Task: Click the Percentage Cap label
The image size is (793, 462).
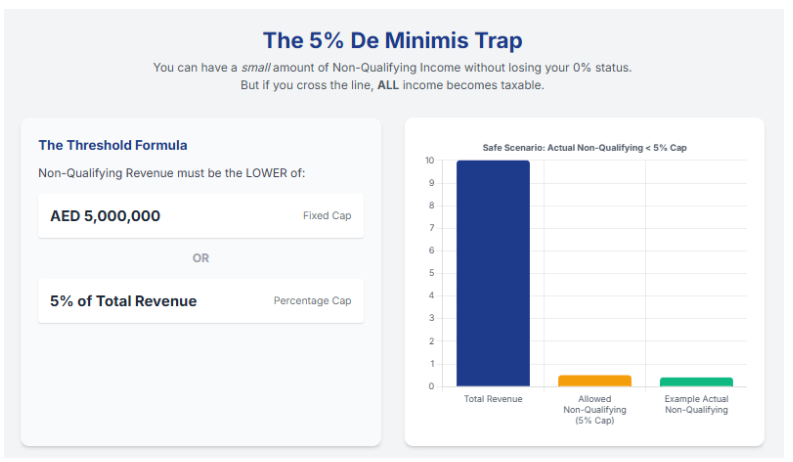Action: [x=312, y=301]
